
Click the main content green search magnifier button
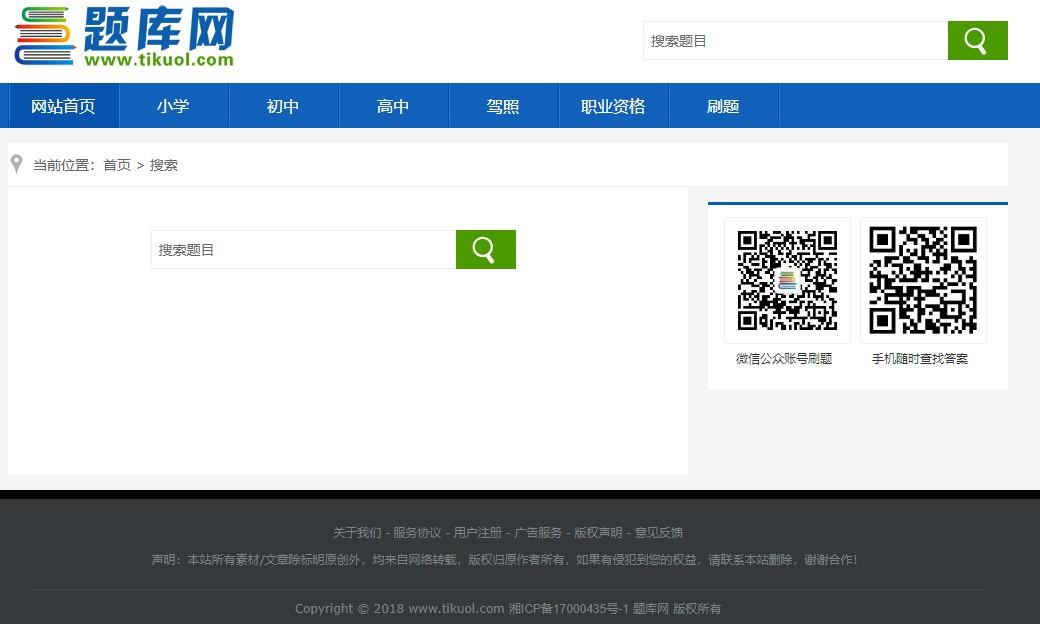click(x=485, y=250)
